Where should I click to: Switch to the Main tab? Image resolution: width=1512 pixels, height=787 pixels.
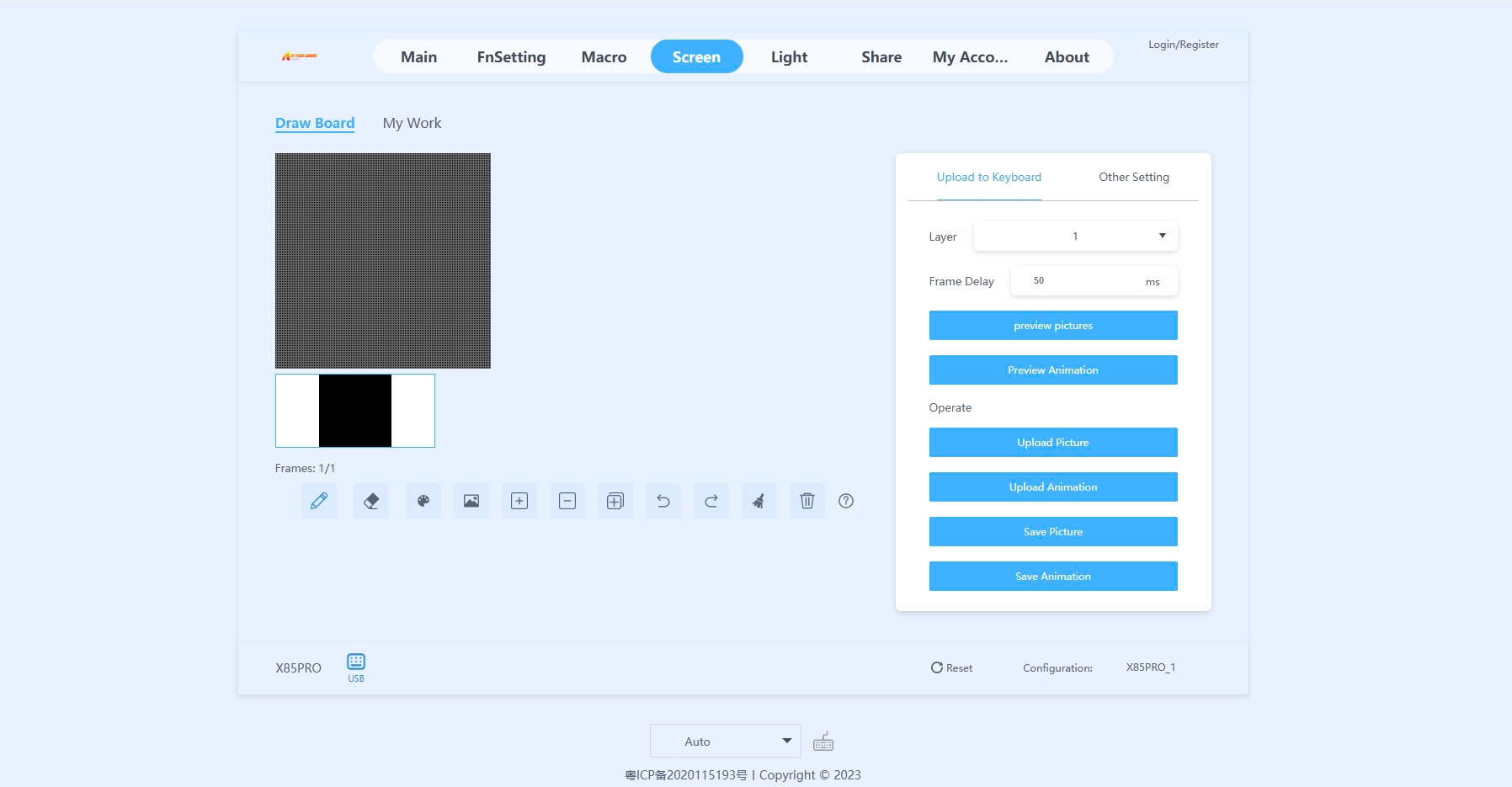(418, 56)
